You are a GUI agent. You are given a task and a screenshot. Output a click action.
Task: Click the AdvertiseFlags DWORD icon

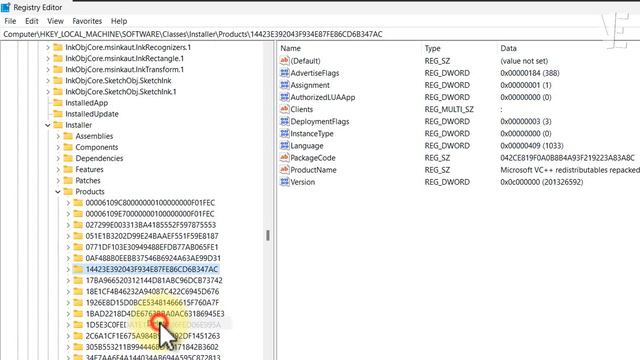click(x=284, y=73)
